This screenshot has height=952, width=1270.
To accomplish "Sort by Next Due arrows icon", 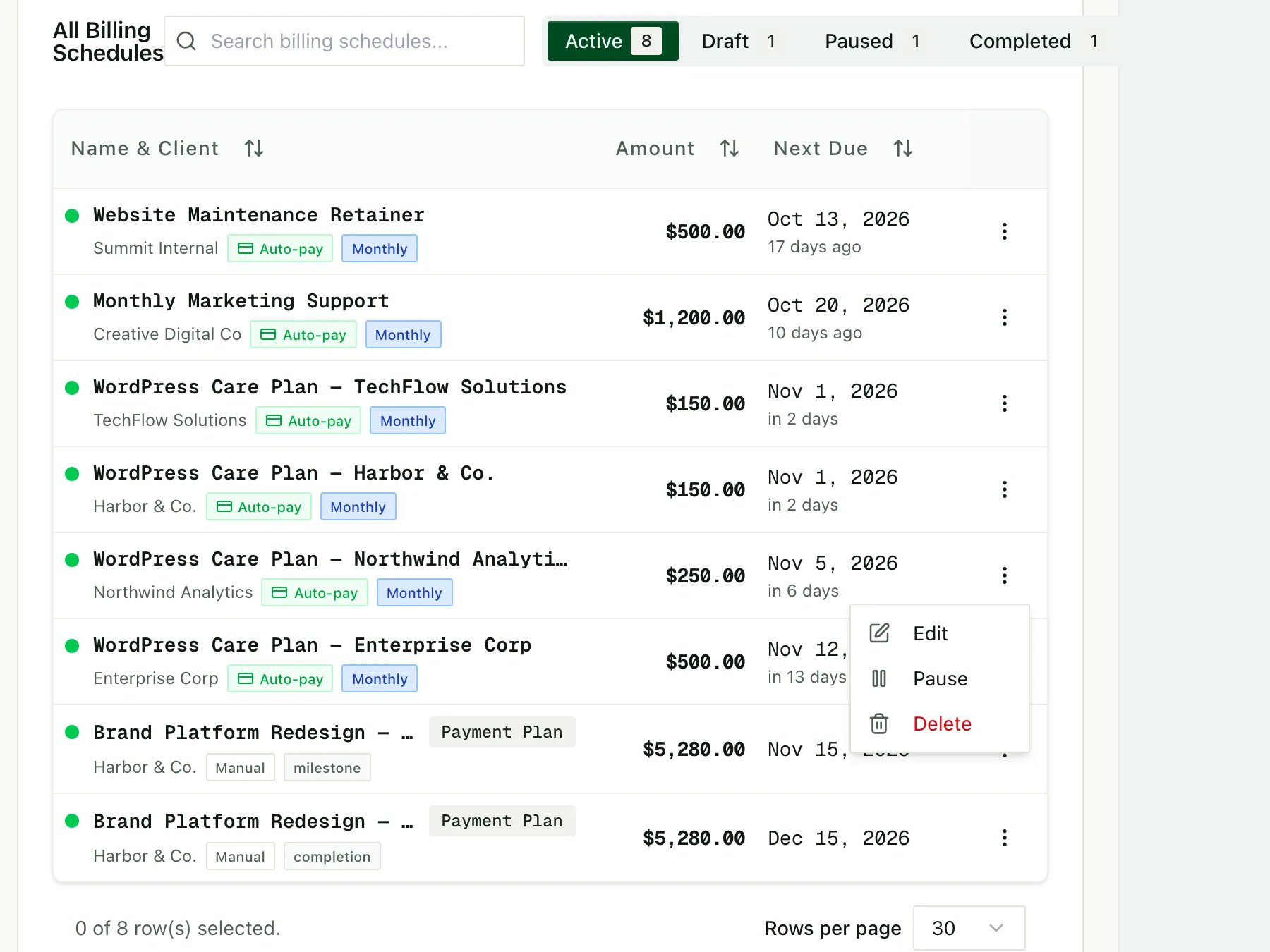I will click(x=903, y=148).
